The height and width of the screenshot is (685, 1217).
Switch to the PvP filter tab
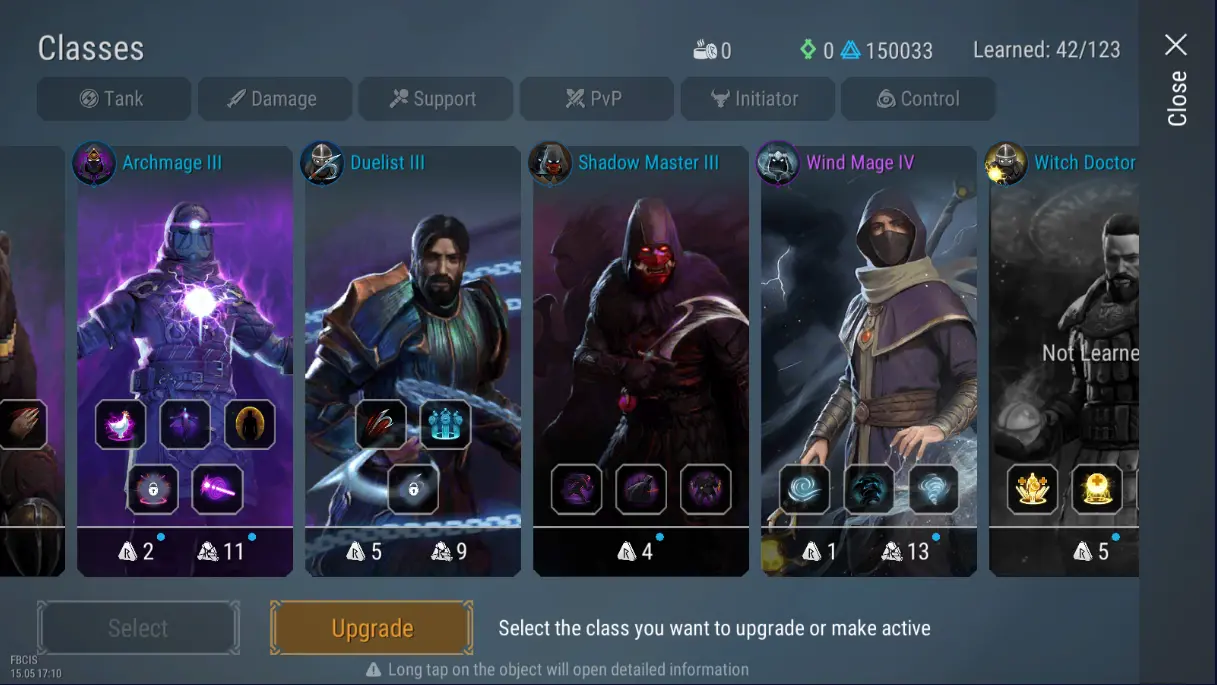pyautogui.click(x=597, y=99)
